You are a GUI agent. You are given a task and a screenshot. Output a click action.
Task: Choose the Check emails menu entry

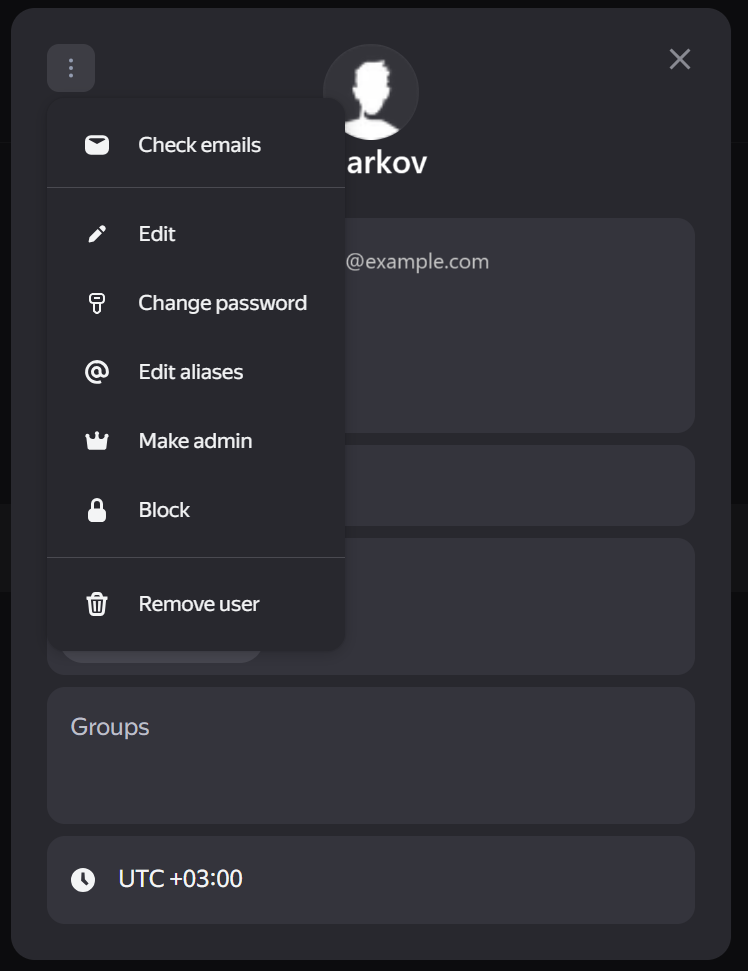[199, 145]
